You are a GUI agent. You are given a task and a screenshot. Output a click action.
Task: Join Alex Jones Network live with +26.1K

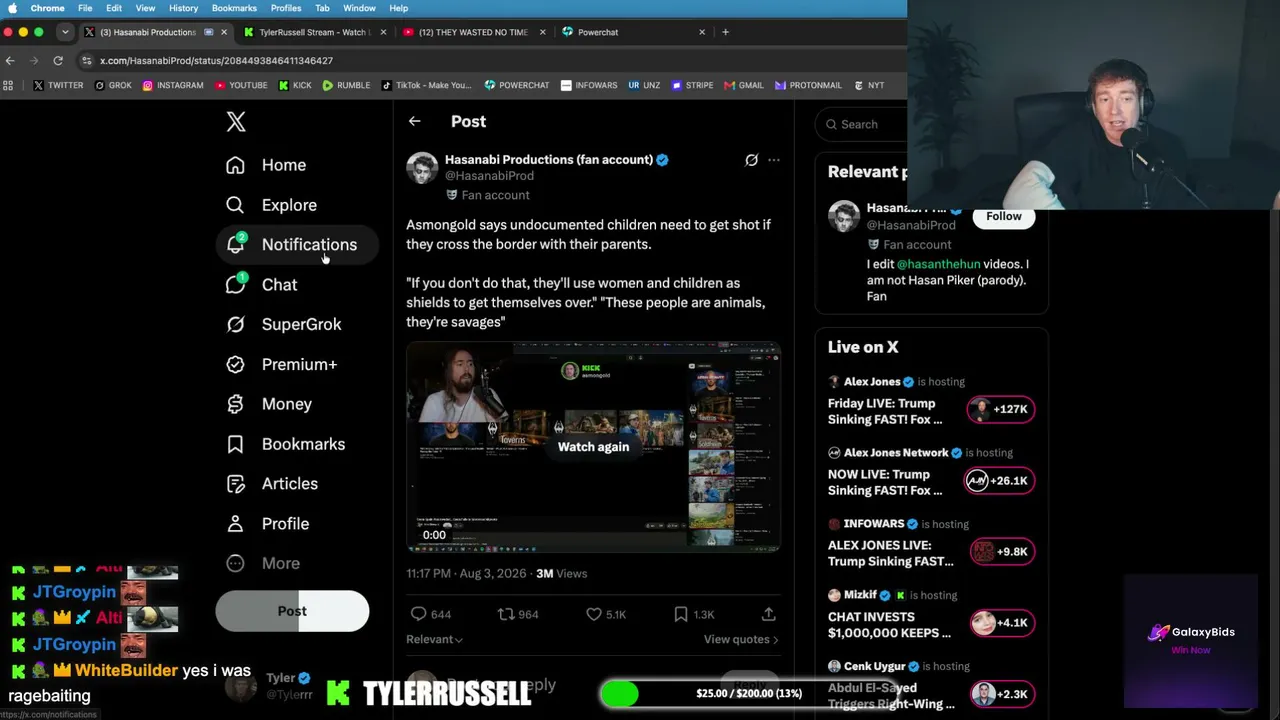(1001, 480)
